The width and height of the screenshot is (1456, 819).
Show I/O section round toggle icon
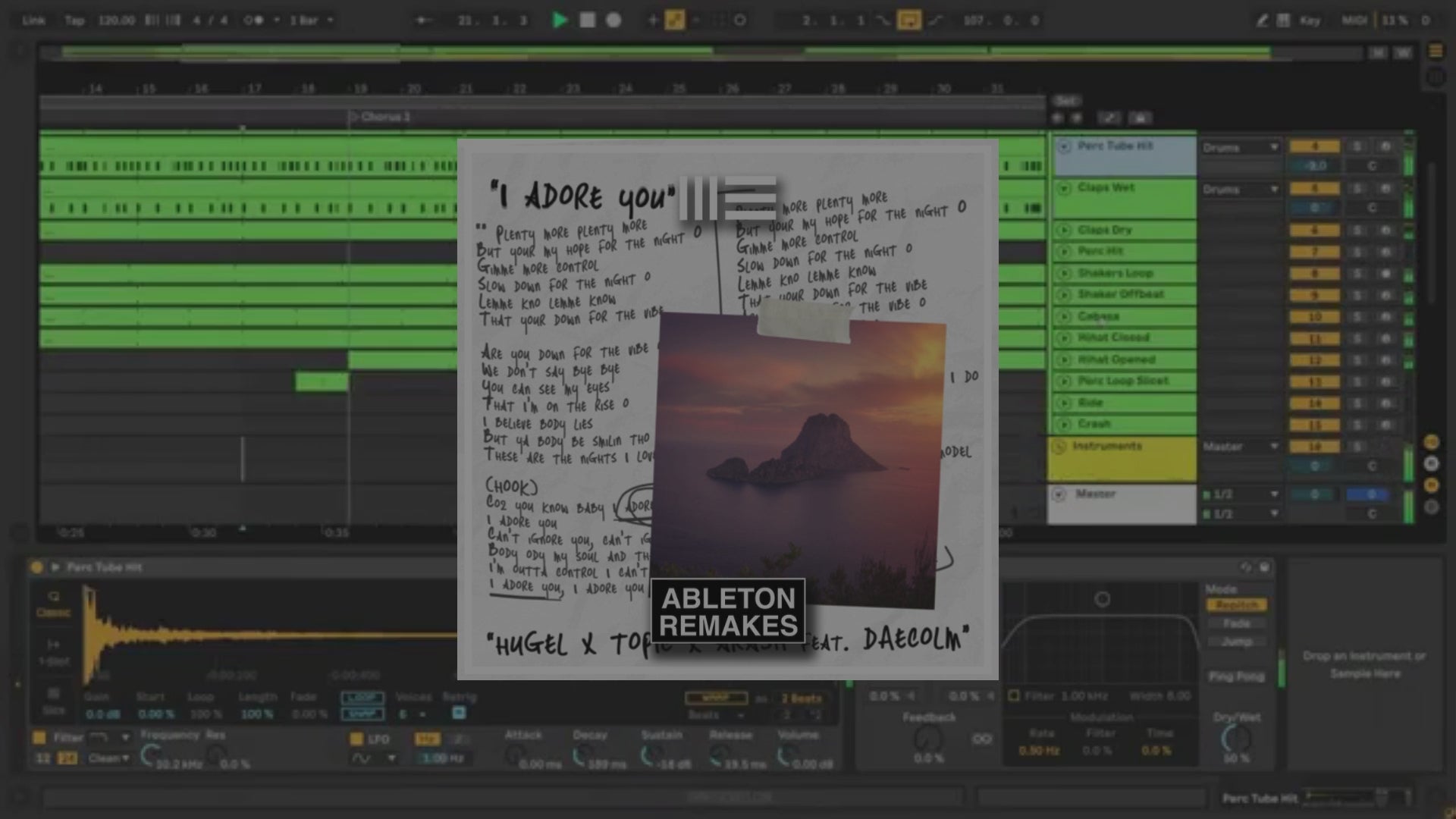(1431, 442)
